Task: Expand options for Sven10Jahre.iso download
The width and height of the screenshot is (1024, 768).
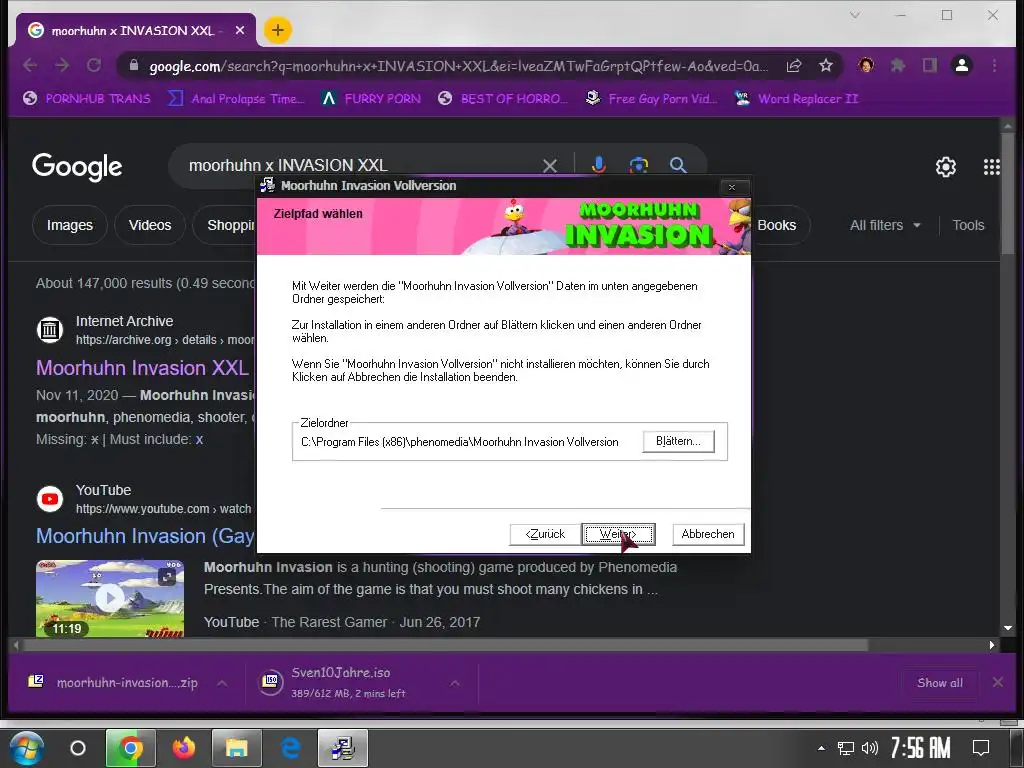Action: click(455, 683)
